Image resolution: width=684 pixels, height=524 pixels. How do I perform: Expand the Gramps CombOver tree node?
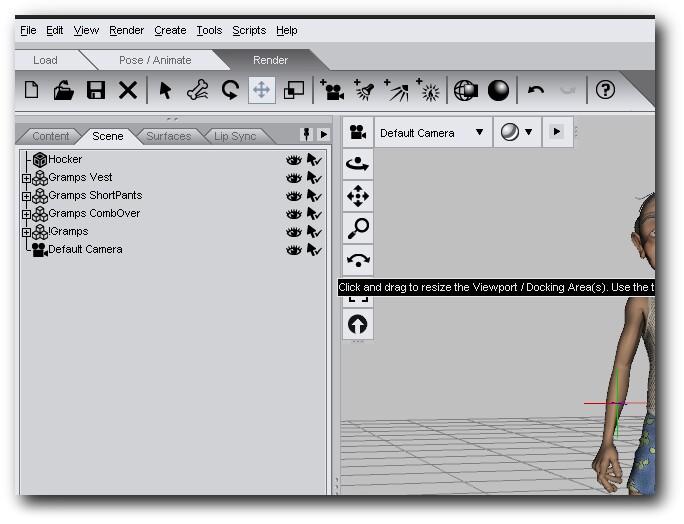tap(26, 214)
